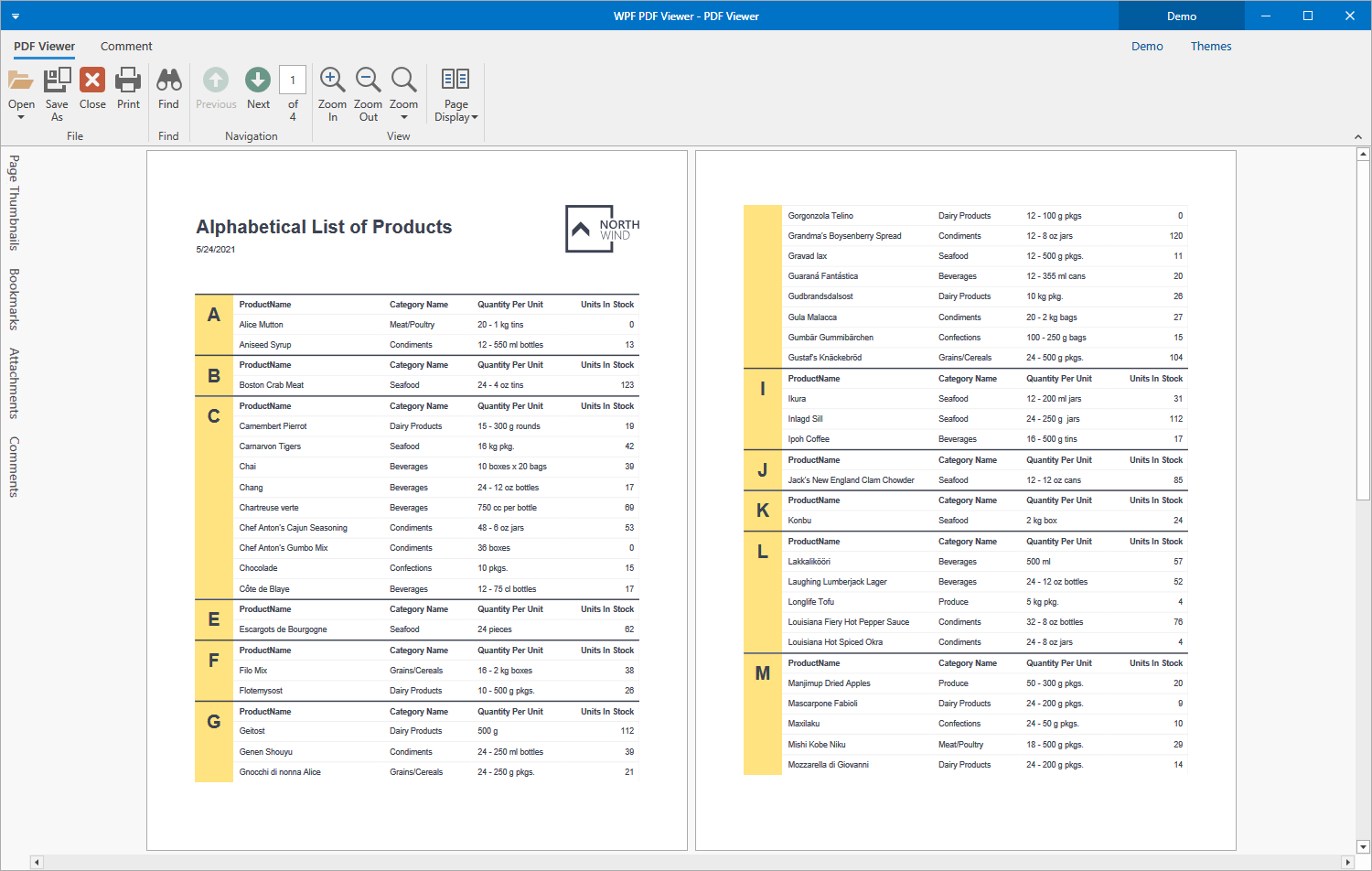Click the Open folder icon
1372x871 pixels.
pos(21,81)
